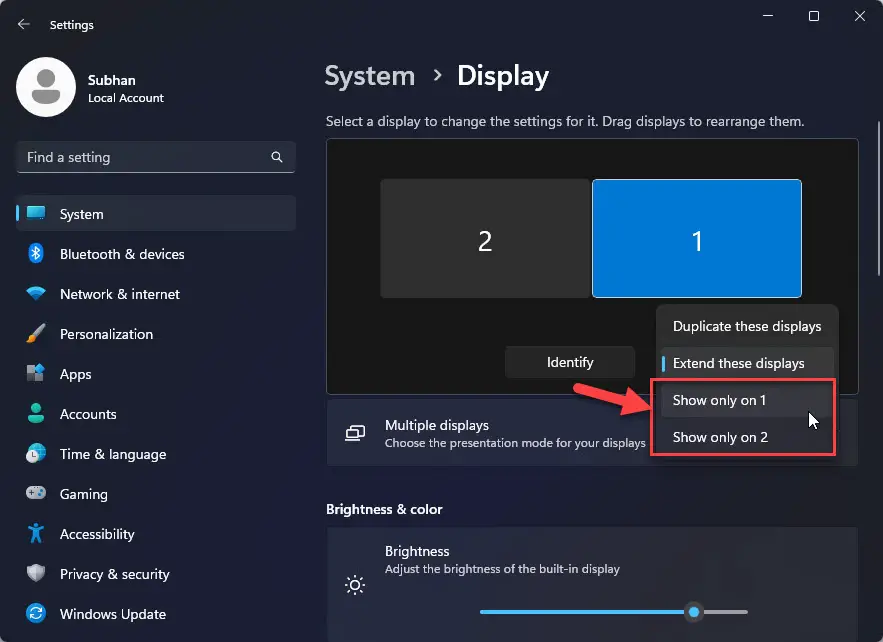The width and height of the screenshot is (883, 642).
Task: Click the Apps icon in sidebar
Action: tap(36, 373)
